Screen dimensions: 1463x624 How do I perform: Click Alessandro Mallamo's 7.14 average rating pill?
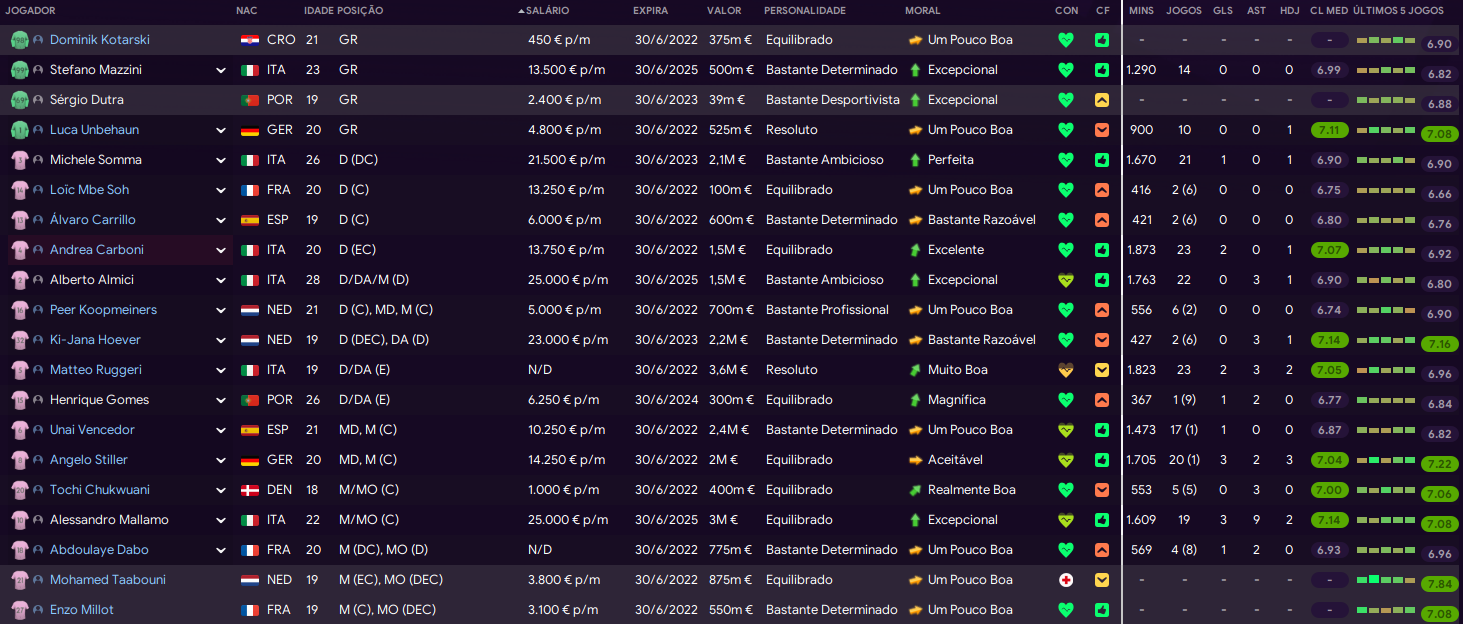pos(1329,520)
